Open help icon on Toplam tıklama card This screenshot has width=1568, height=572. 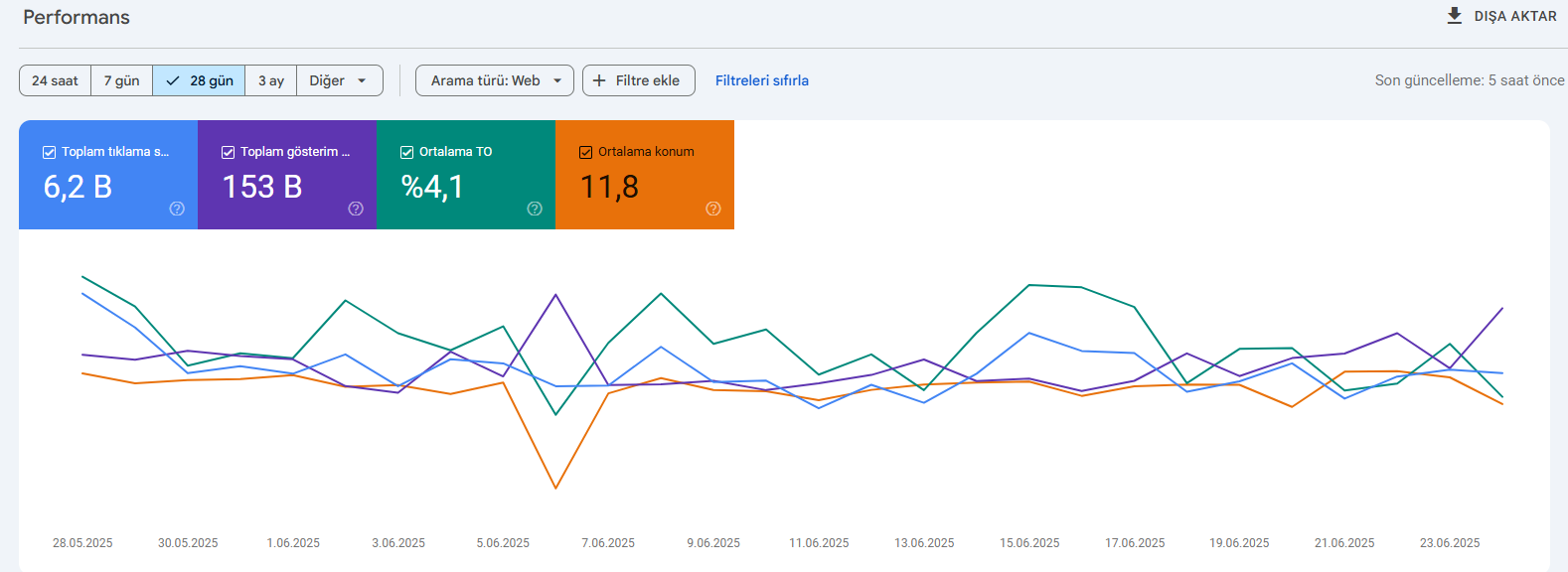[x=177, y=209]
